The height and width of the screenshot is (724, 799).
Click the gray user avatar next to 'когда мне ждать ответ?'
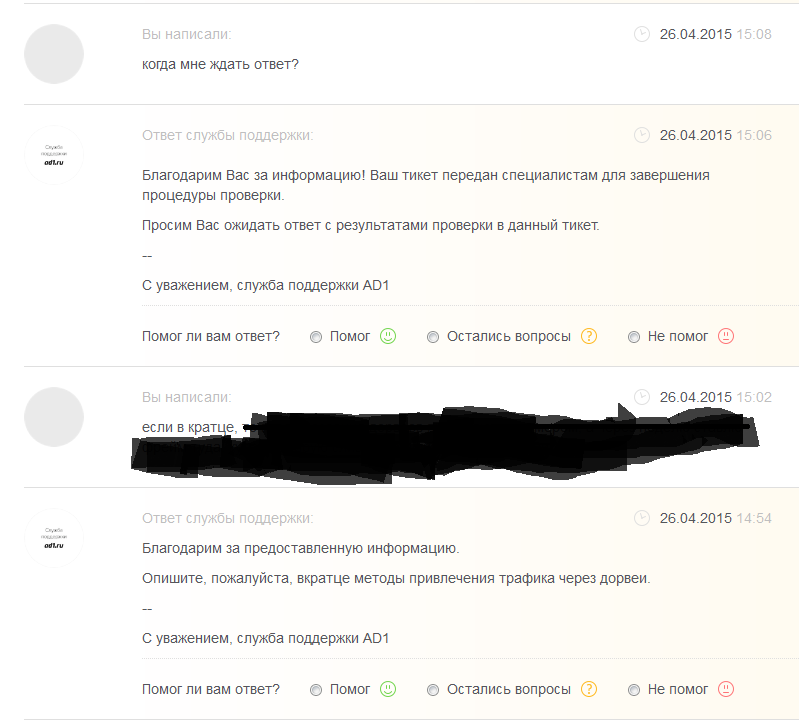coord(54,54)
